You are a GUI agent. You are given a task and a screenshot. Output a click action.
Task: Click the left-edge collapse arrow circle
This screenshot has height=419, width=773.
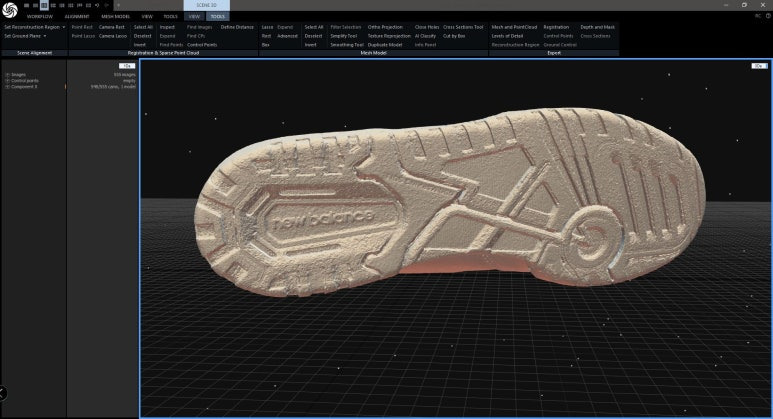click(2, 393)
